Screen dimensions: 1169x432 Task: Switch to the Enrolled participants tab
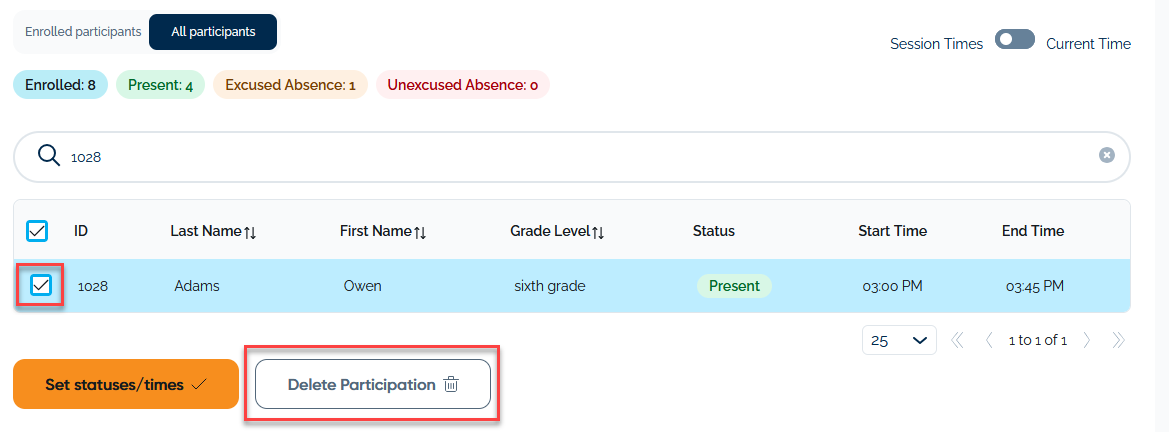[x=83, y=32]
